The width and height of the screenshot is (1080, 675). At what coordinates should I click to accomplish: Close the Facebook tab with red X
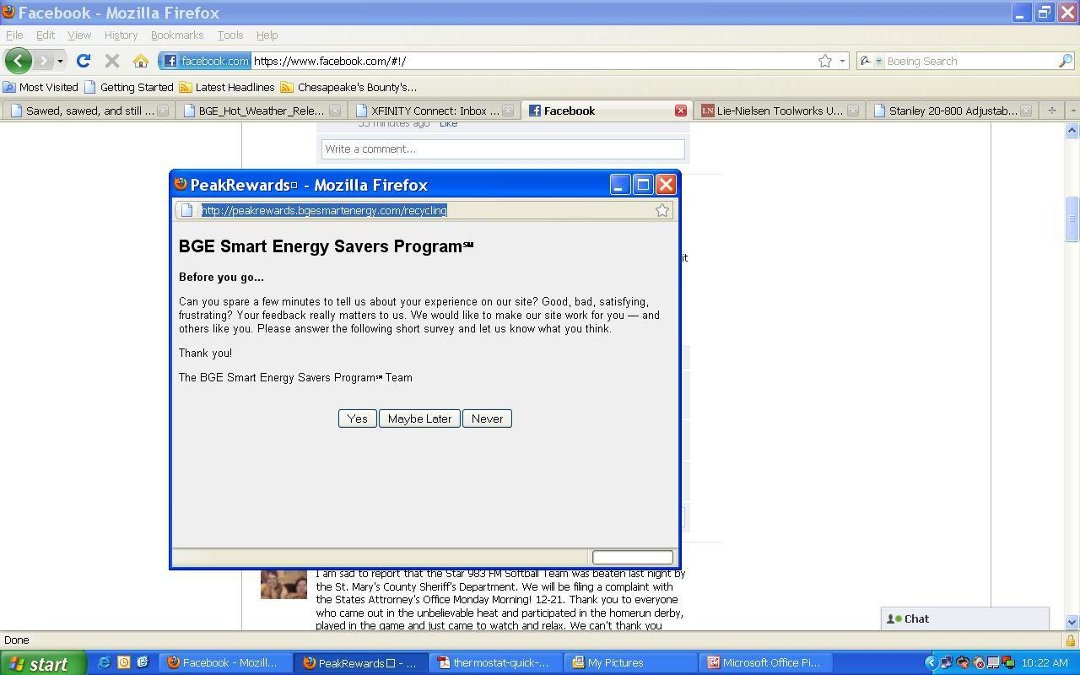tap(681, 111)
